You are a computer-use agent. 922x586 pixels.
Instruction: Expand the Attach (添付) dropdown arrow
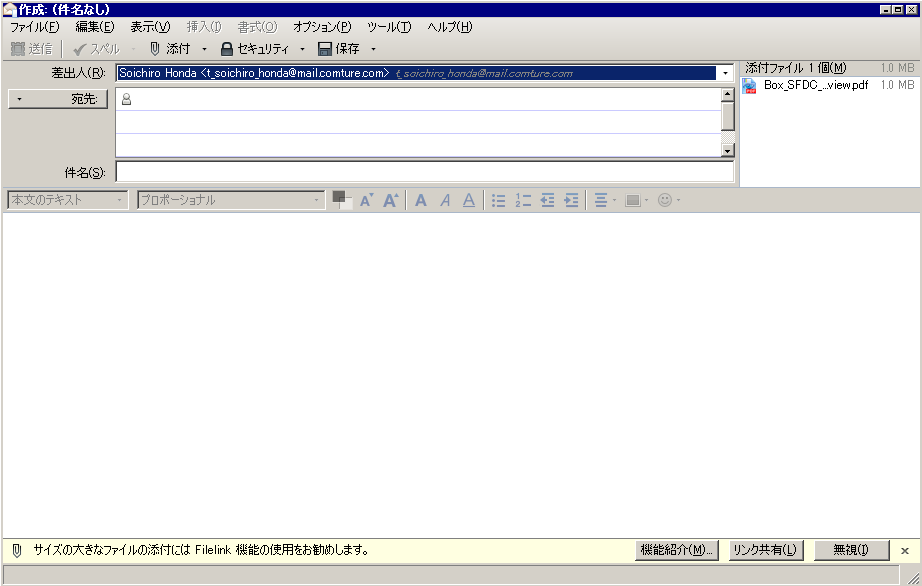click(204, 49)
